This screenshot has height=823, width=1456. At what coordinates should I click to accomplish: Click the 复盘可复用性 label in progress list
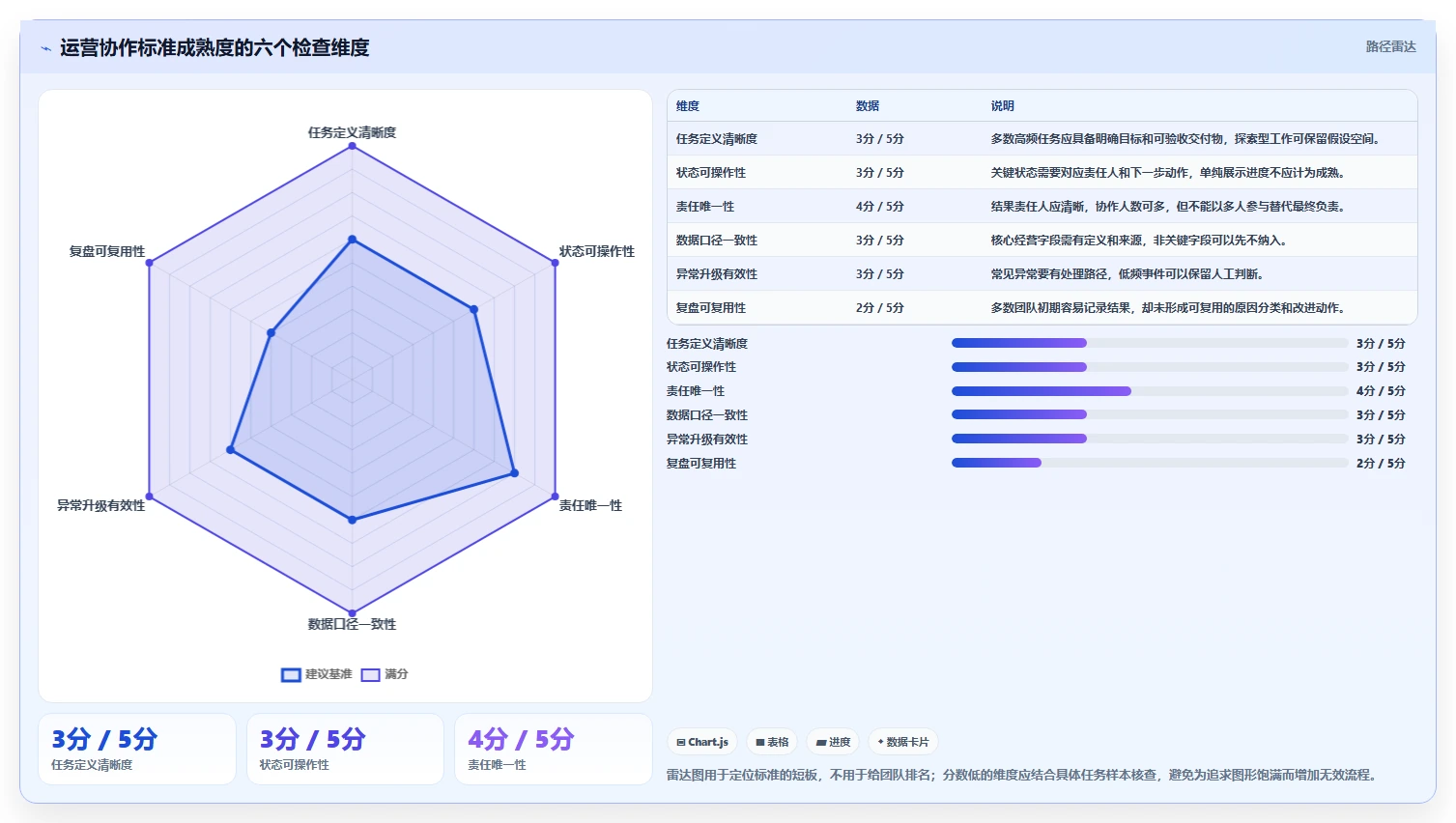701,464
